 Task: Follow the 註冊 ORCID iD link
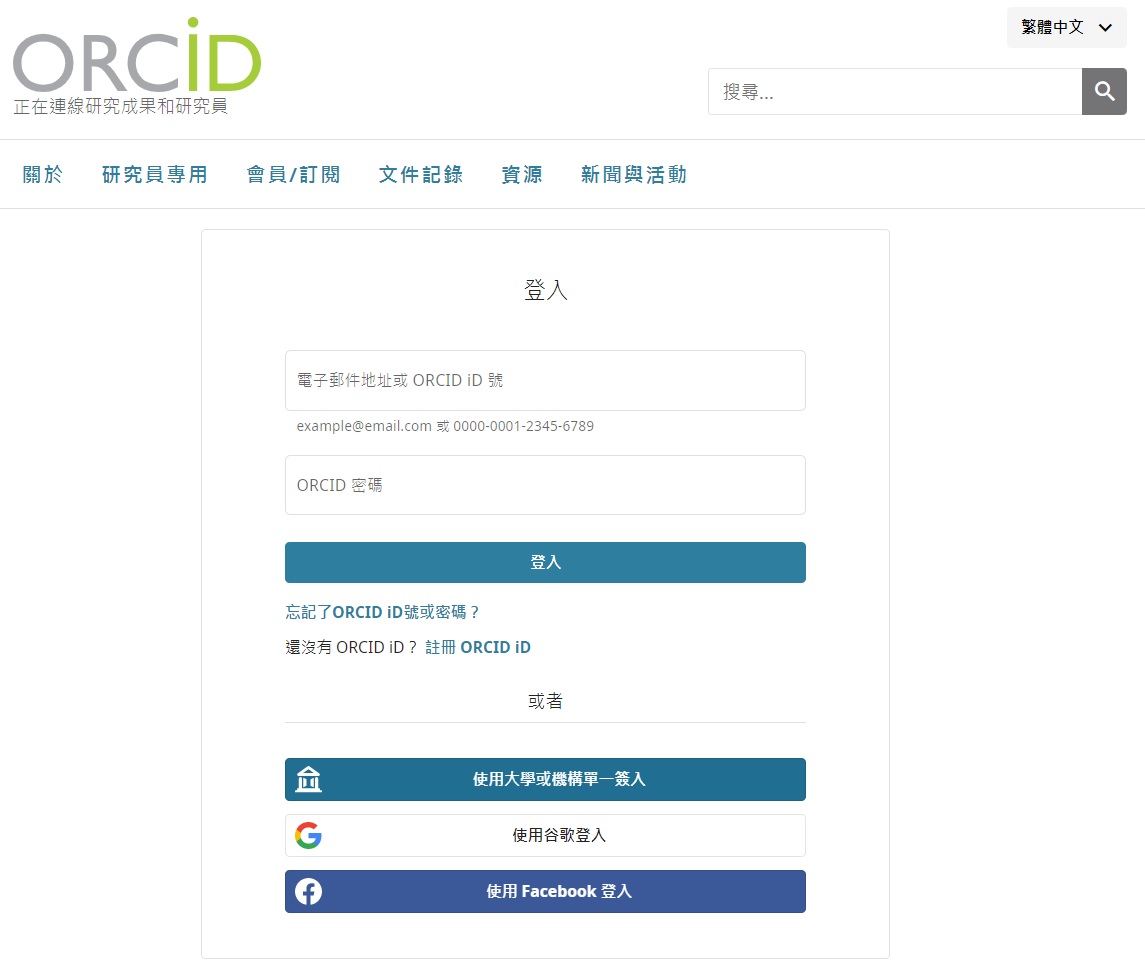tap(478, 647)
